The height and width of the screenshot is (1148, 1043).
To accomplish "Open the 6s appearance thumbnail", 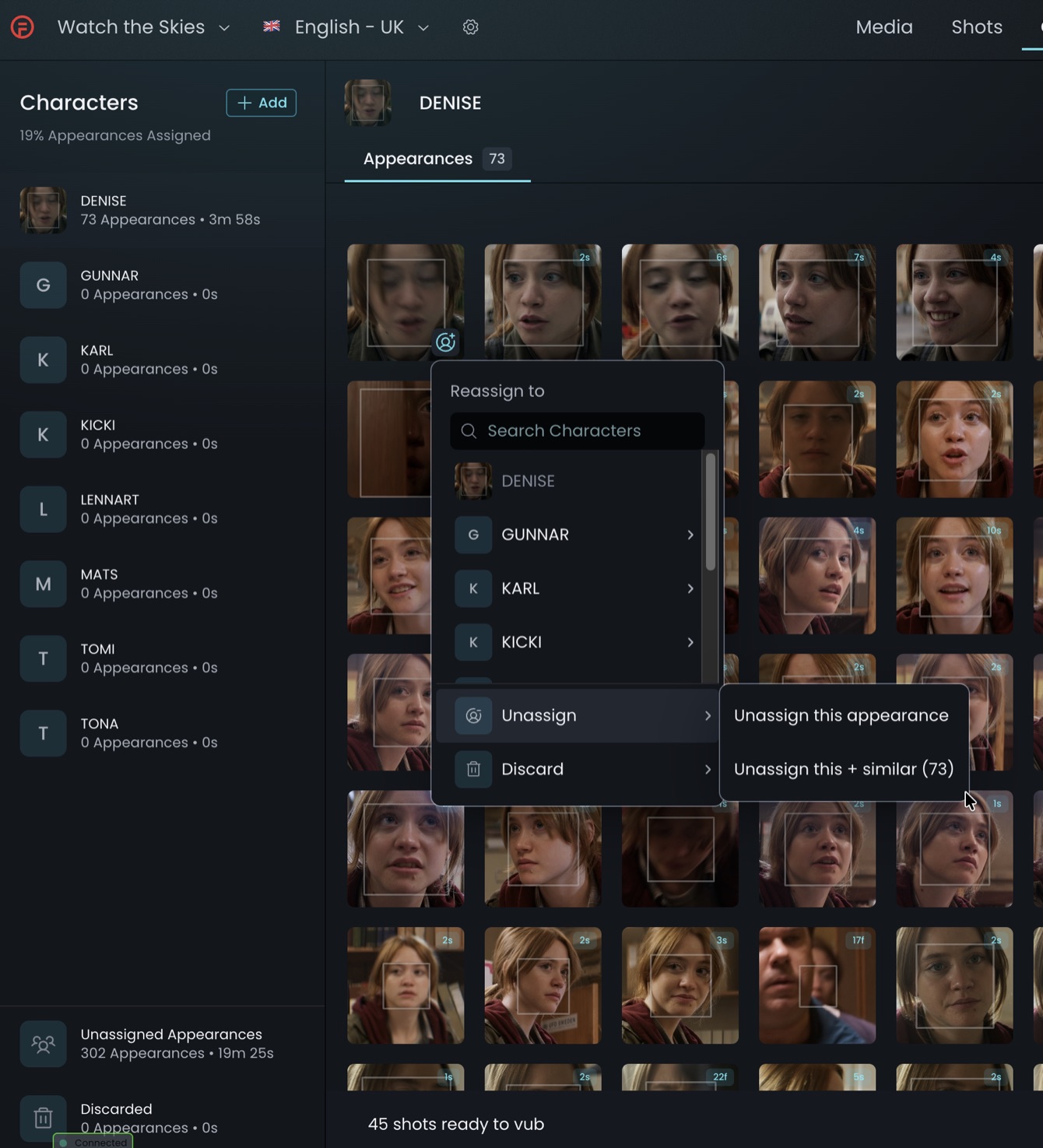I will click(680, 303).
